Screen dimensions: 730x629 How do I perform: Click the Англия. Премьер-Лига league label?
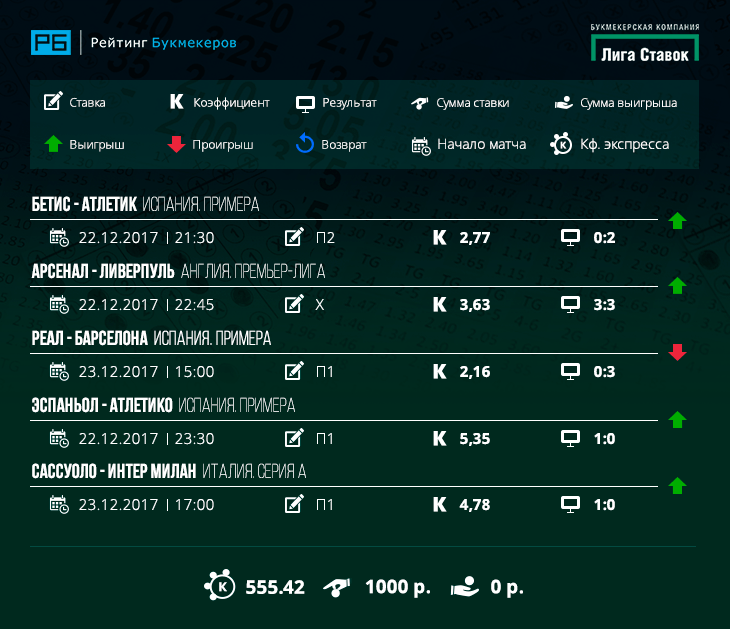(x=253, y=271)
